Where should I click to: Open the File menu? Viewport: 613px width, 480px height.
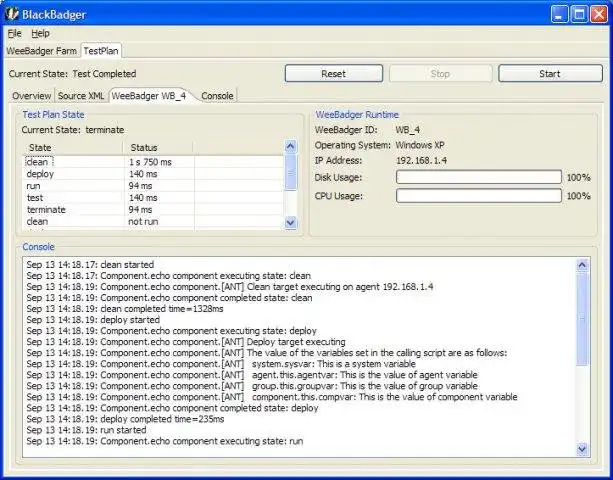tap(14, 34)
